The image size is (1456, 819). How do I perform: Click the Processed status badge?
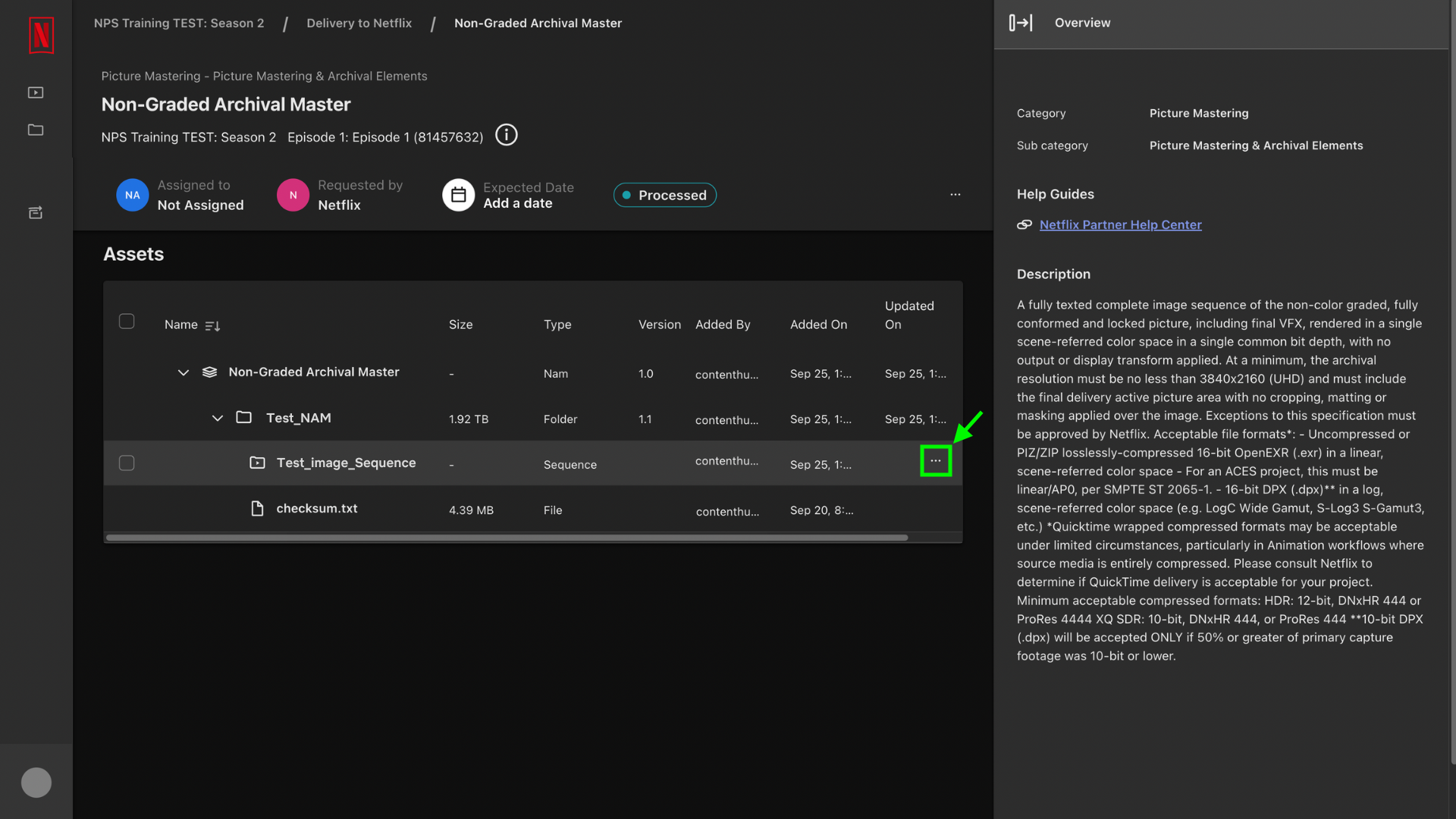coord(665,195)
